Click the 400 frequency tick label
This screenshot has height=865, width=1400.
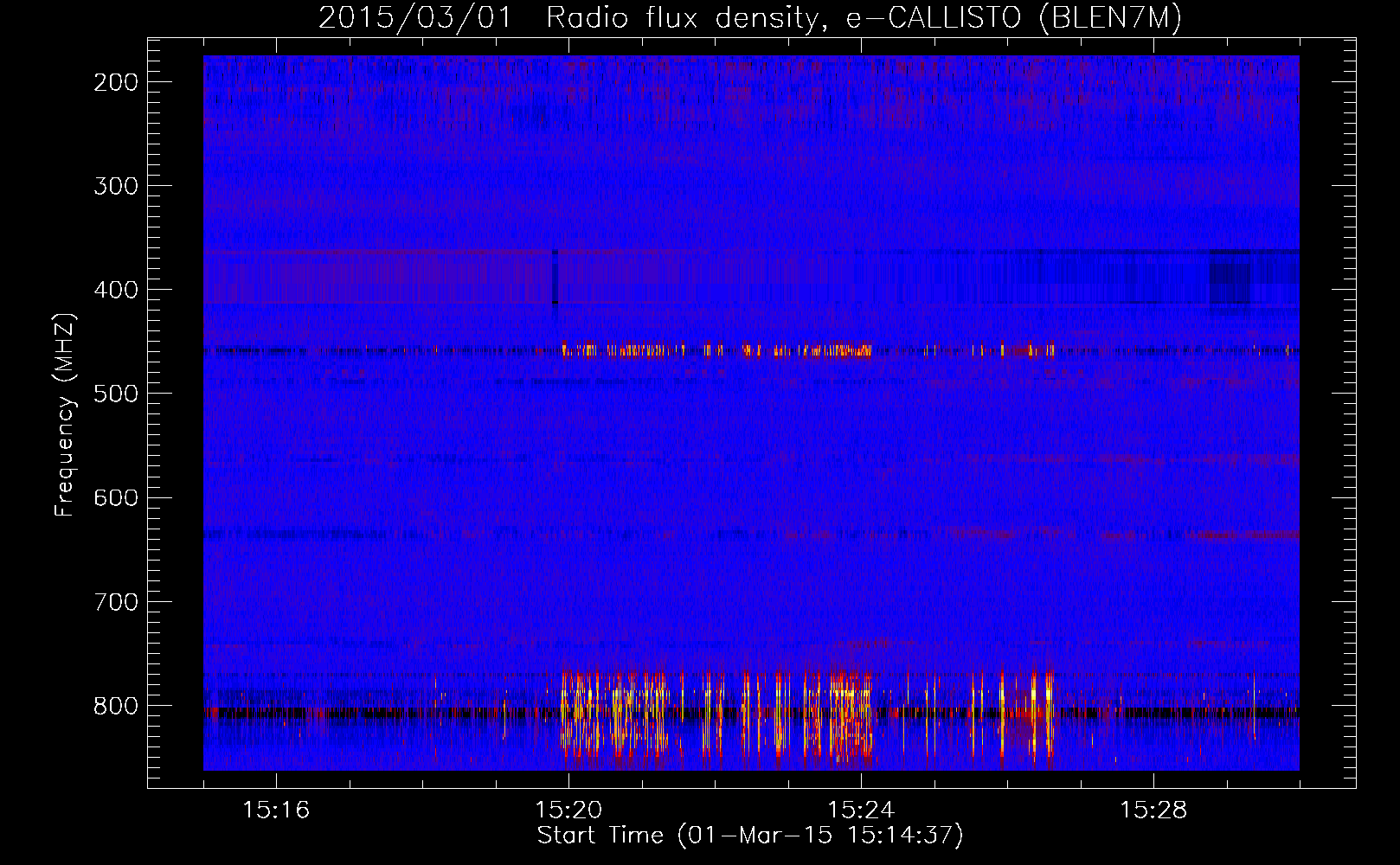116,290
